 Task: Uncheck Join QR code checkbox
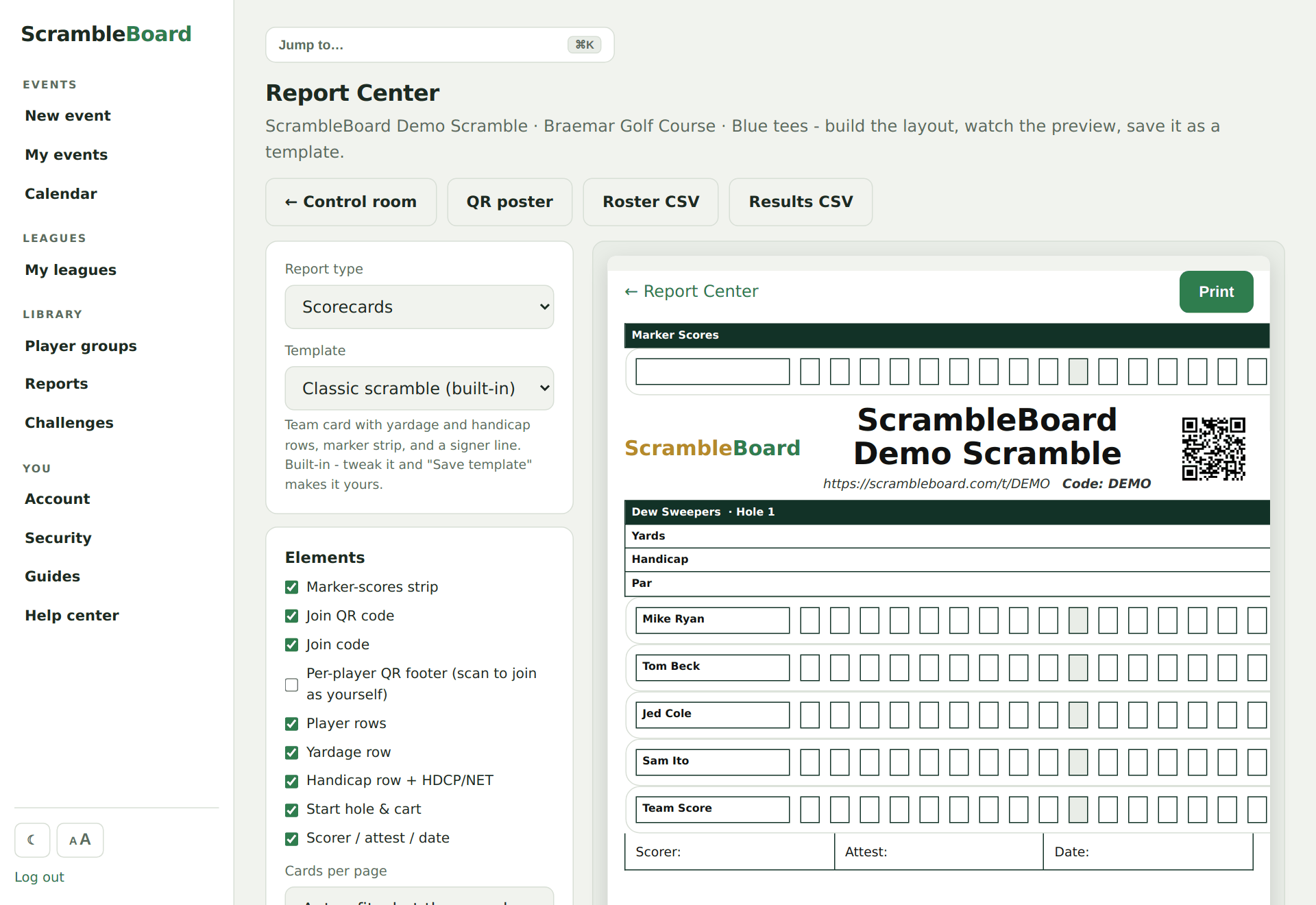coord(291,616)
